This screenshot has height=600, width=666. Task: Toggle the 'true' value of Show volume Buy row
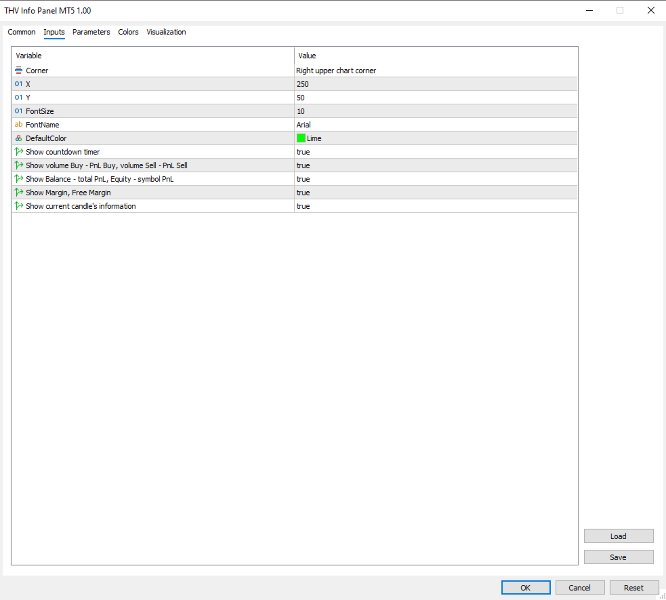click(x=436, y=166)
